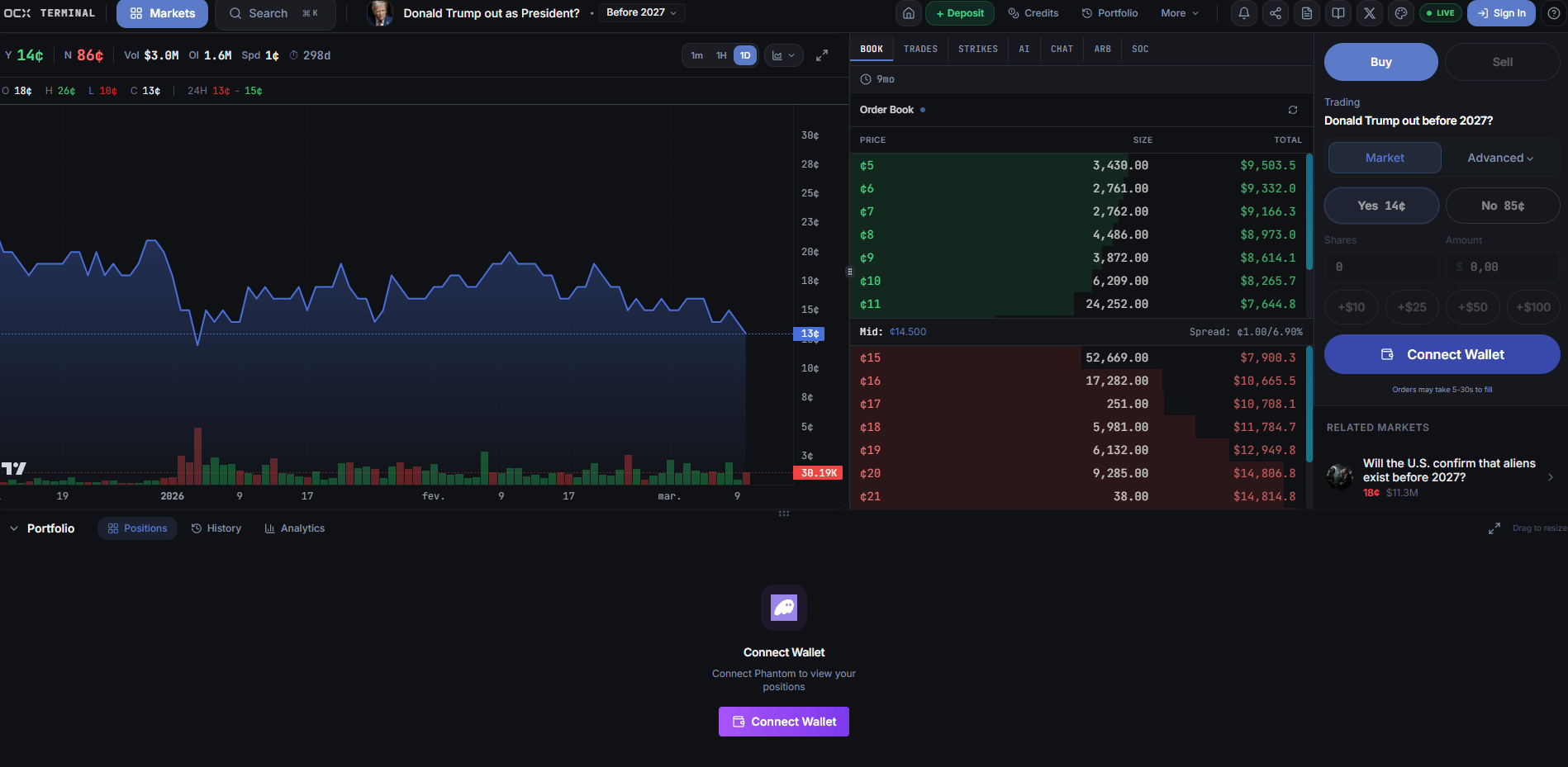Click the TradingView logo on chart
Viewport: 1568px width, 767px height.
click(x=14, y=468)
